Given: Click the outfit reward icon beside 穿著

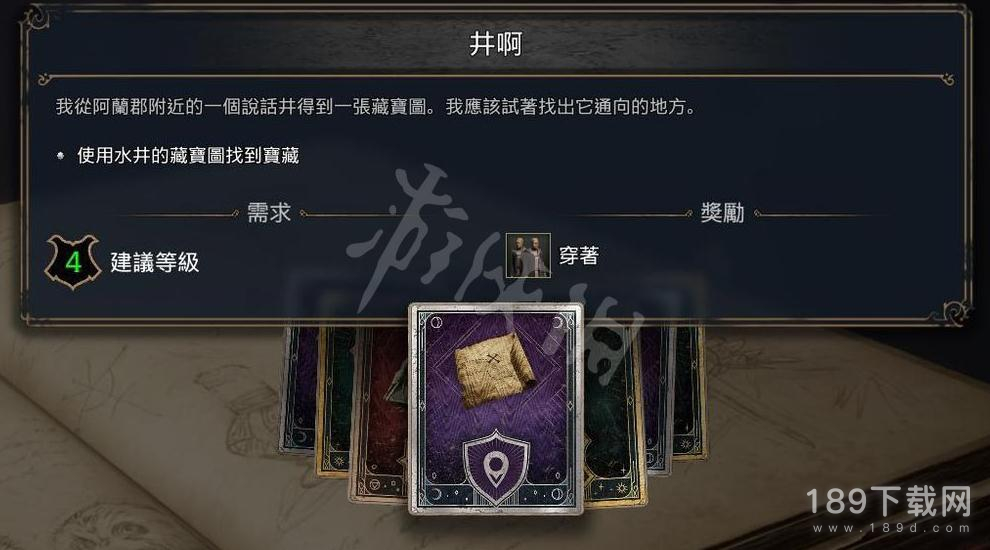Looking at the screenshot, I should pos(528,256).
